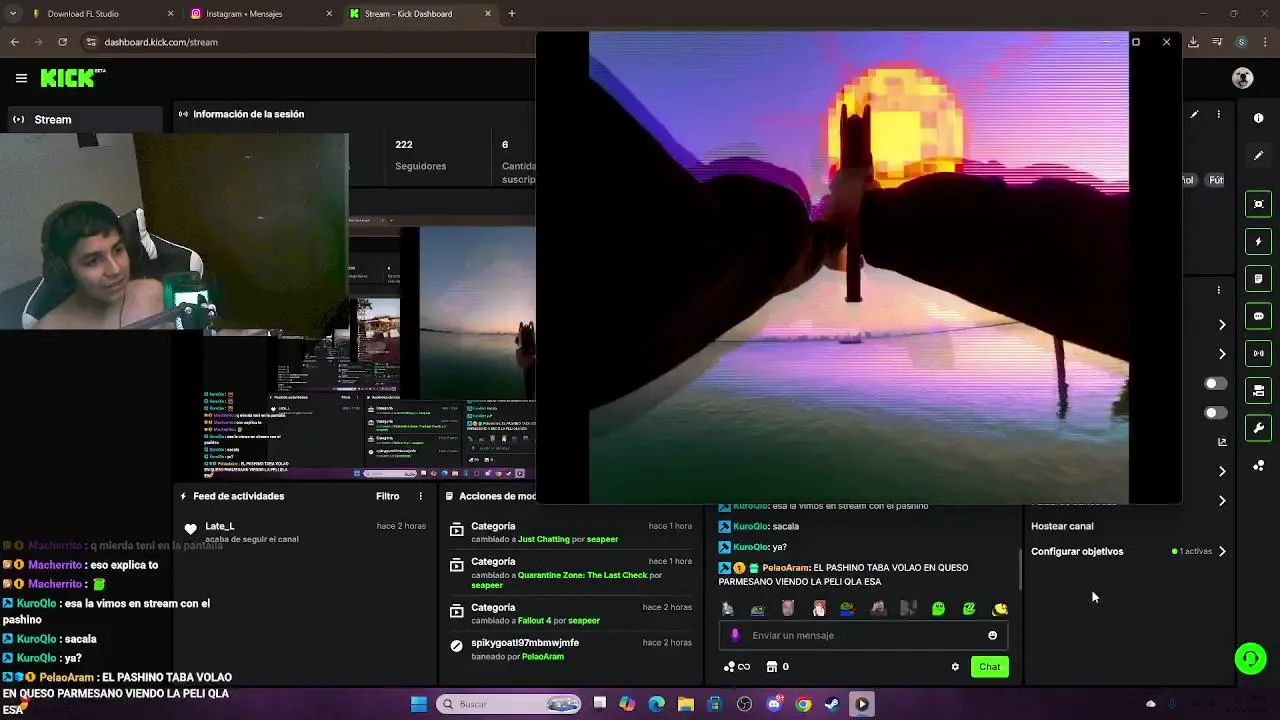Viewport: 1280px width, 720px height.
Task: Open chat settings gear icon
Action: [x=955, y=667]
